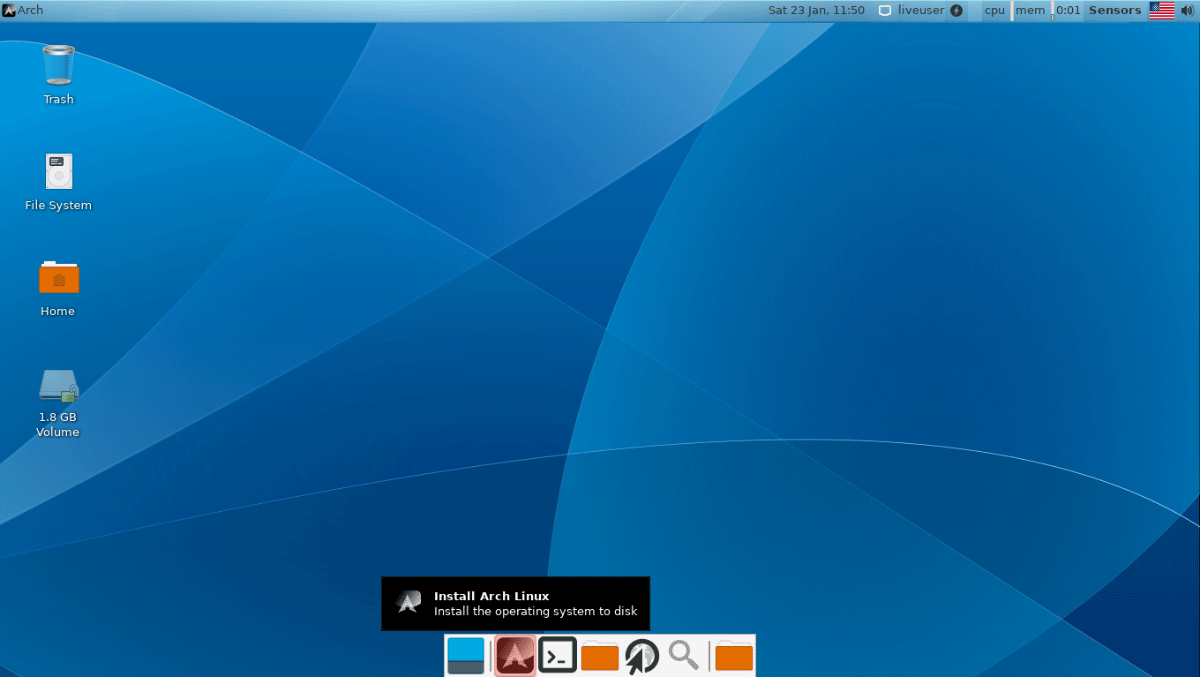Click the File System label text

coord(58,205)
